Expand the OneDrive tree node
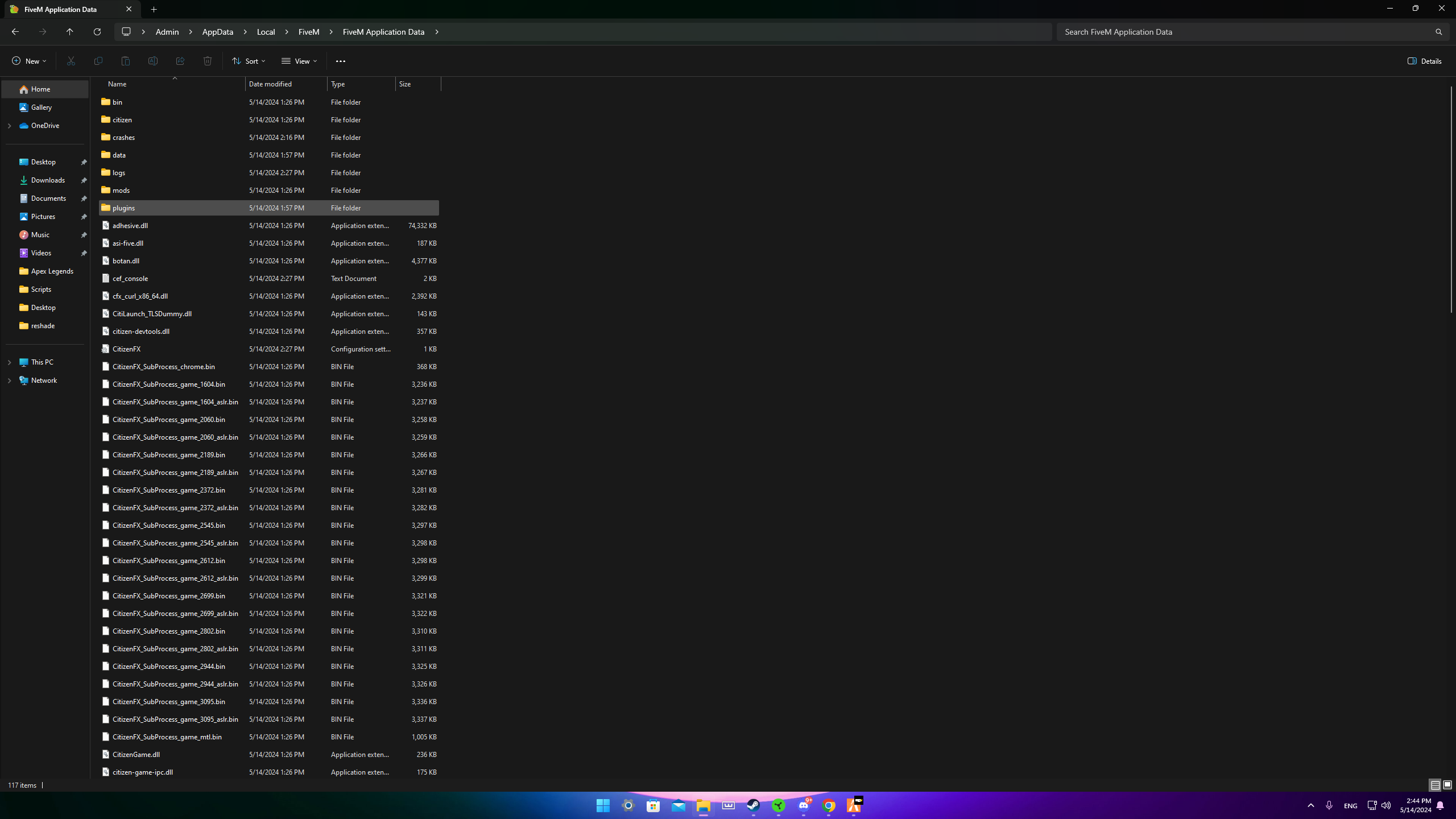The width and height of the screenshot is (1456, 819). coord(9,126)
